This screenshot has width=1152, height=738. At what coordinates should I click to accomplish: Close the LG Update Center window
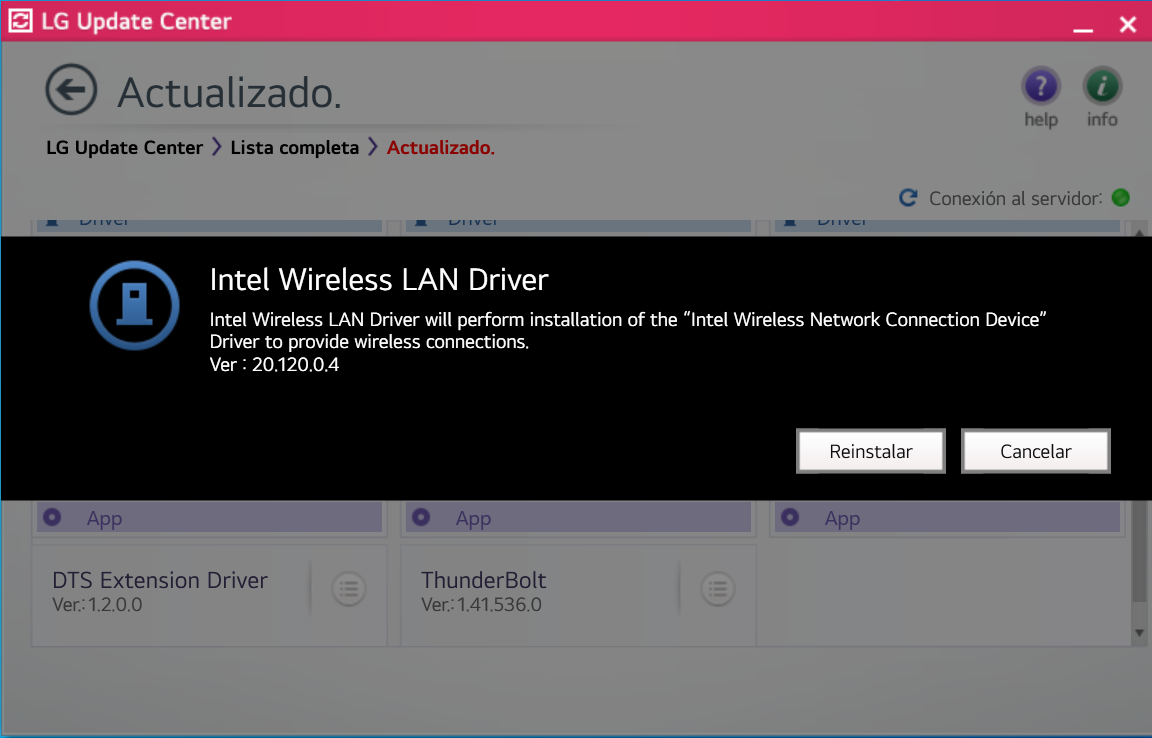click(1128, 25)
